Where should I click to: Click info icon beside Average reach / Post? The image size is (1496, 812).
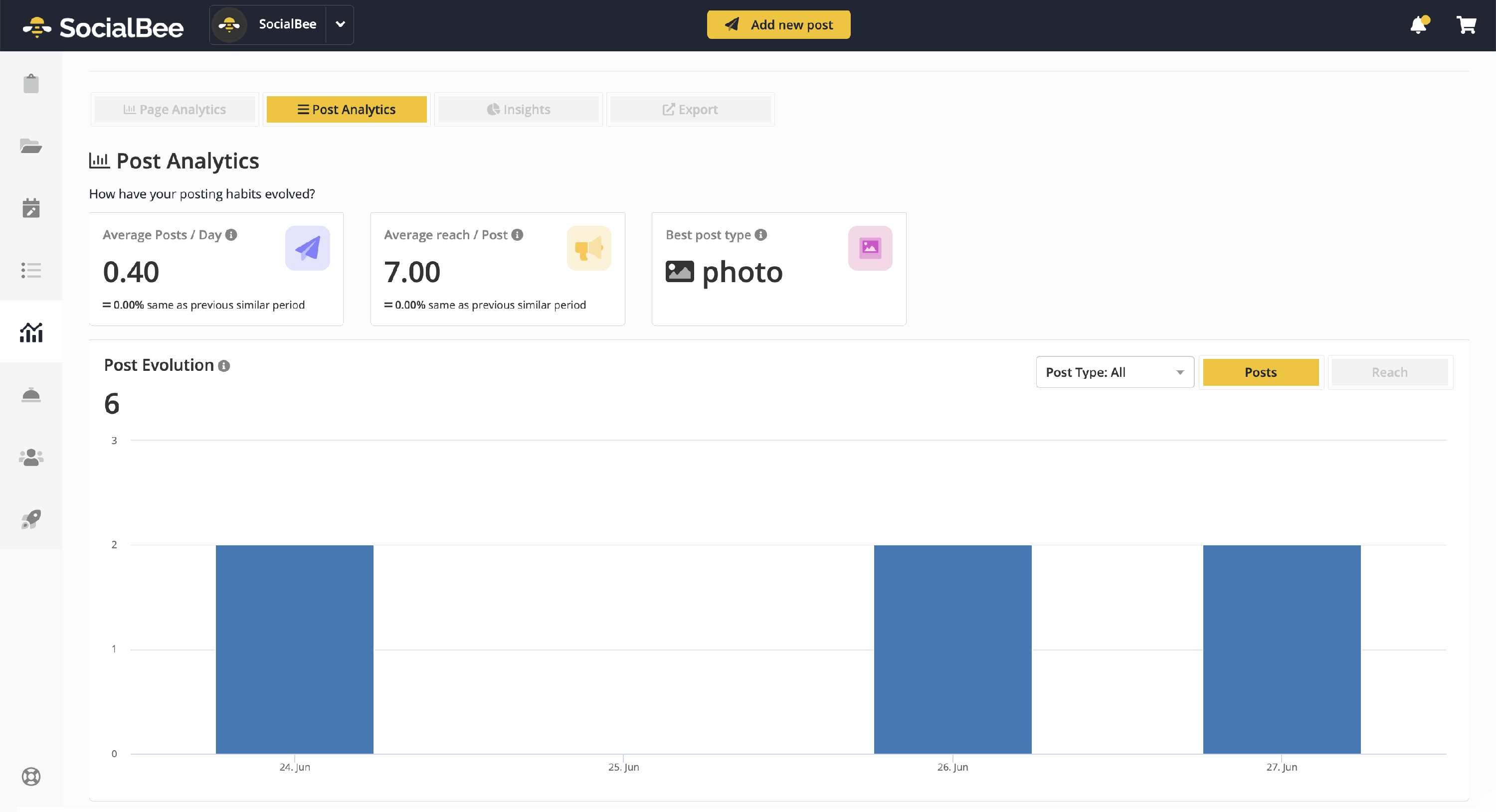pos(517,234)
